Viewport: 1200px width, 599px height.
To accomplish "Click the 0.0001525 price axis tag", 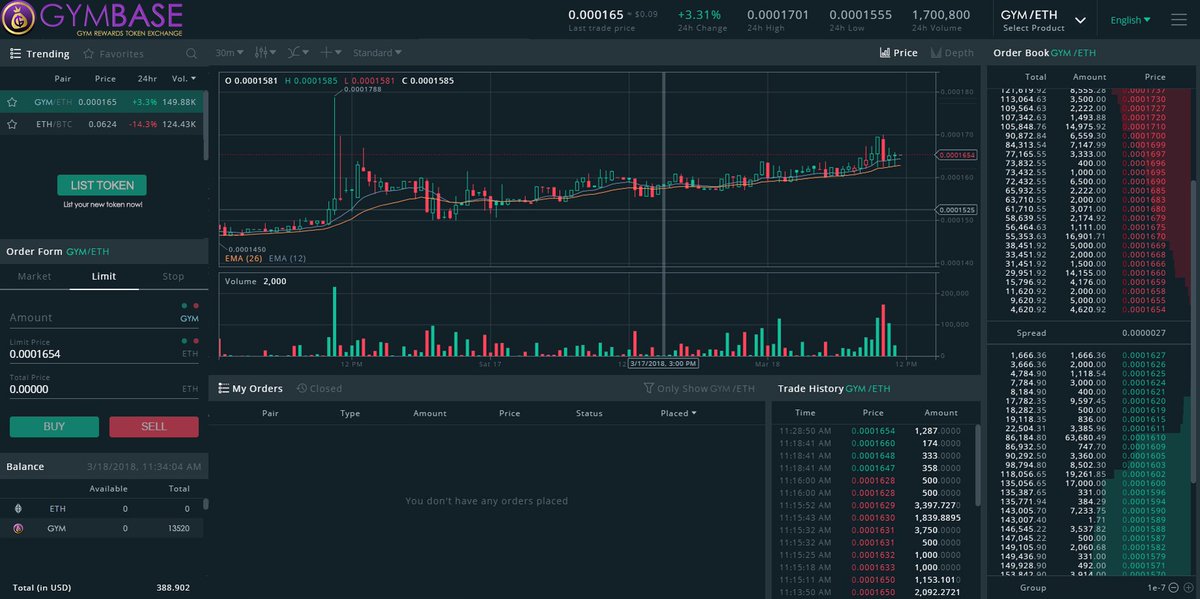I will click(x=959, y=209).
